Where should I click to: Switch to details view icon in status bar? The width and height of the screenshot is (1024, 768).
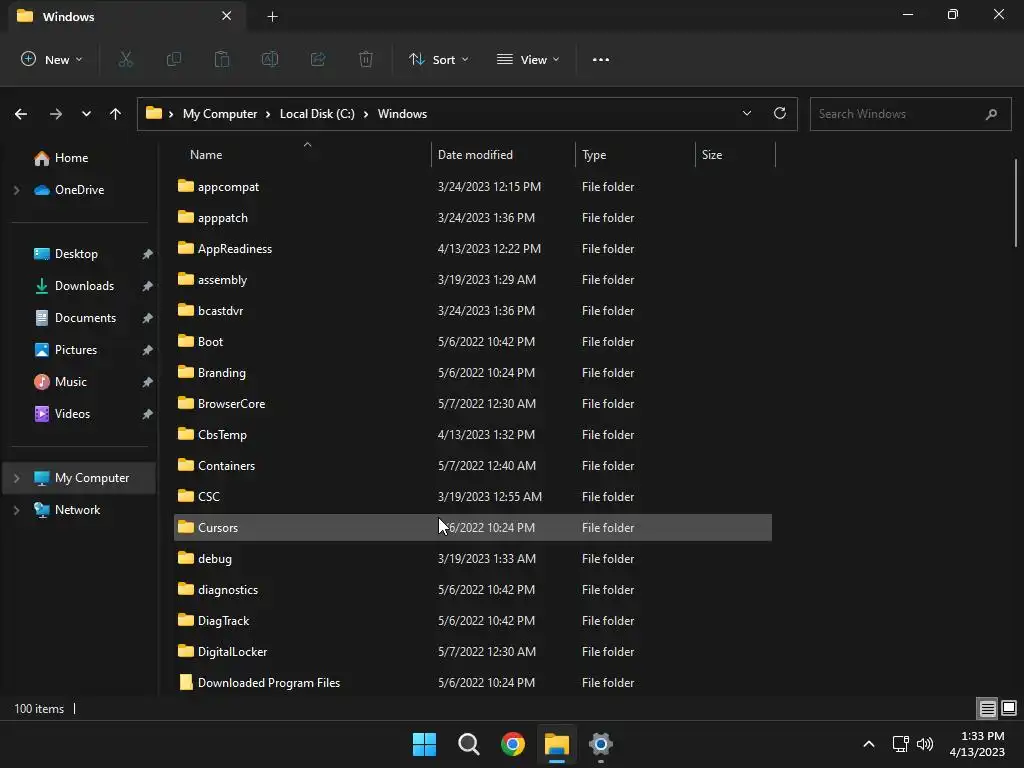coord(987,708)
